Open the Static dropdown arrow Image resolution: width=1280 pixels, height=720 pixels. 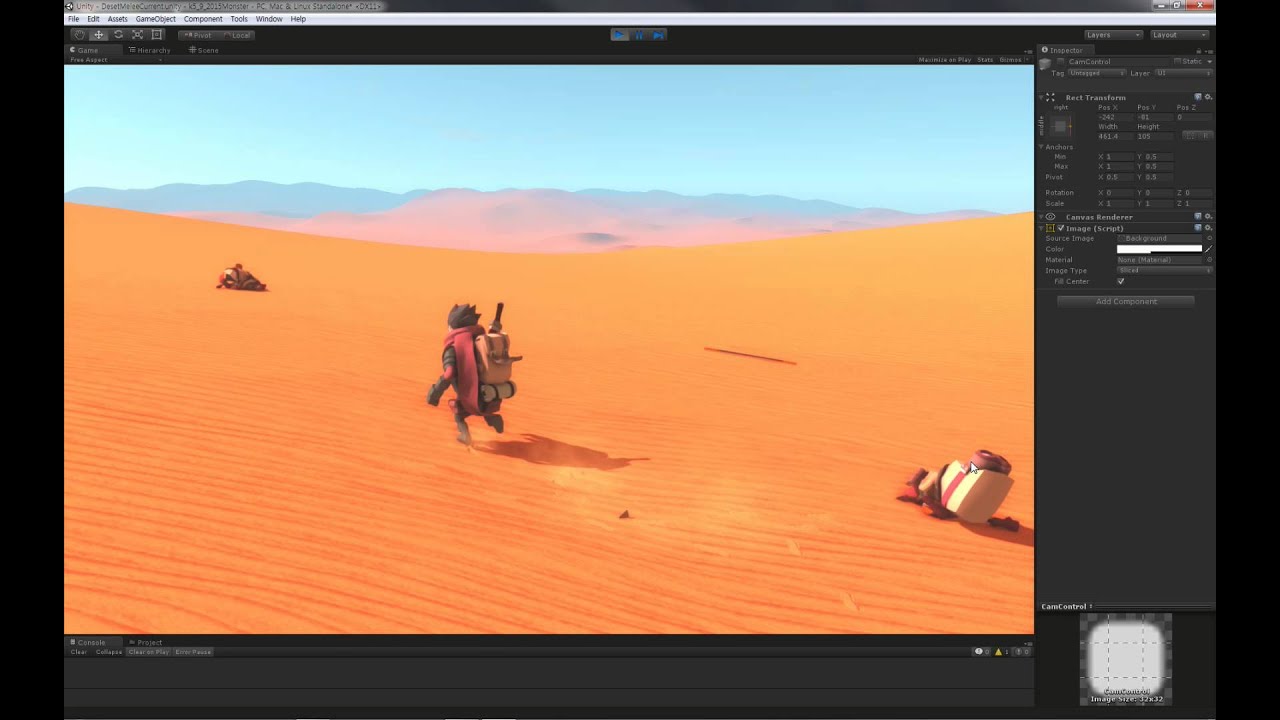tap(1208, 62)
